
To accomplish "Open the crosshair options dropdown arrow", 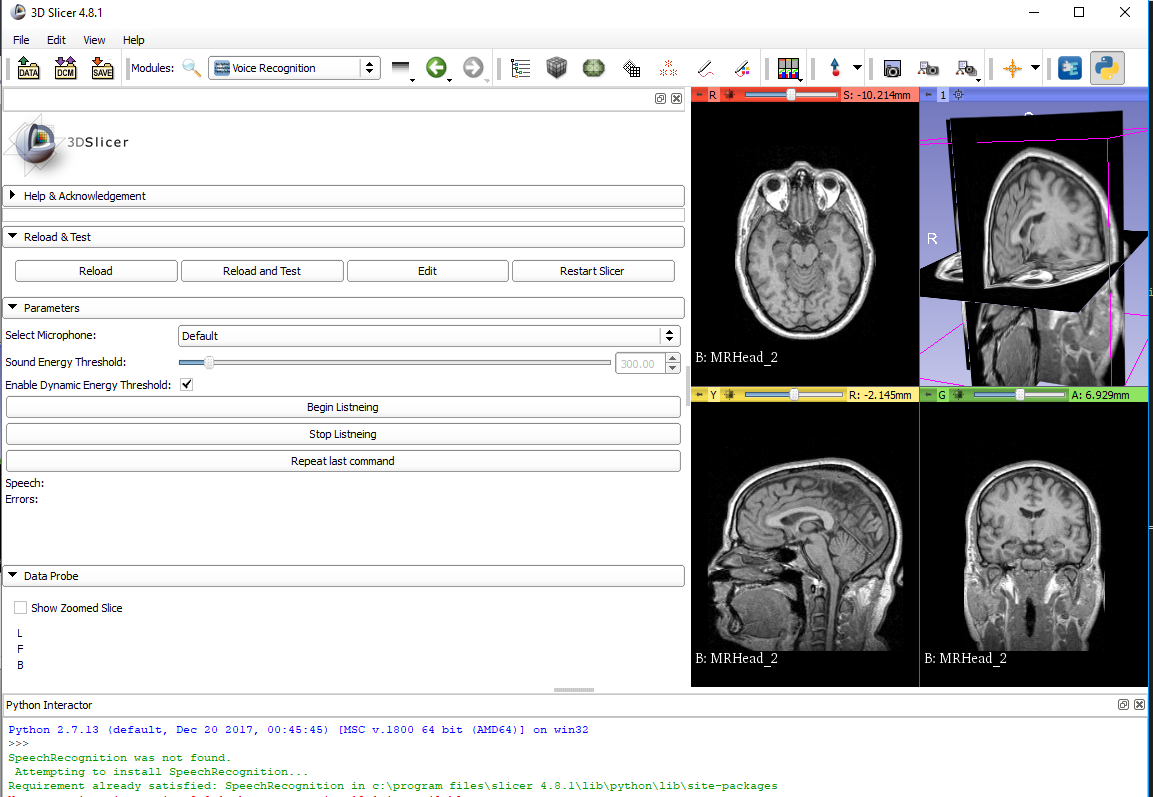I will click(x=1035, y=68).
